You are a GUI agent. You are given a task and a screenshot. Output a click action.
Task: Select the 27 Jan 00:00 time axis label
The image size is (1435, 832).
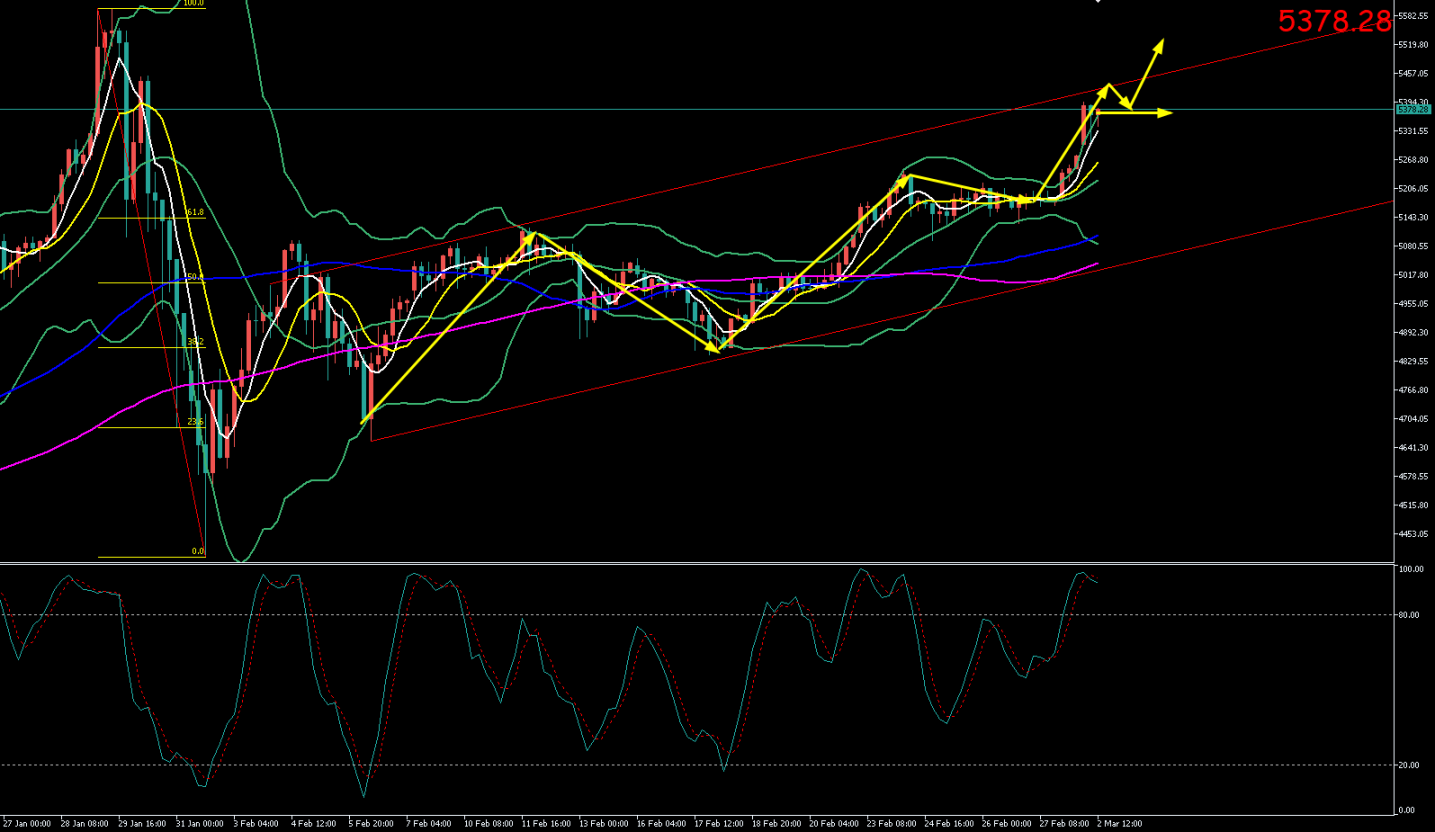(26, 824)
